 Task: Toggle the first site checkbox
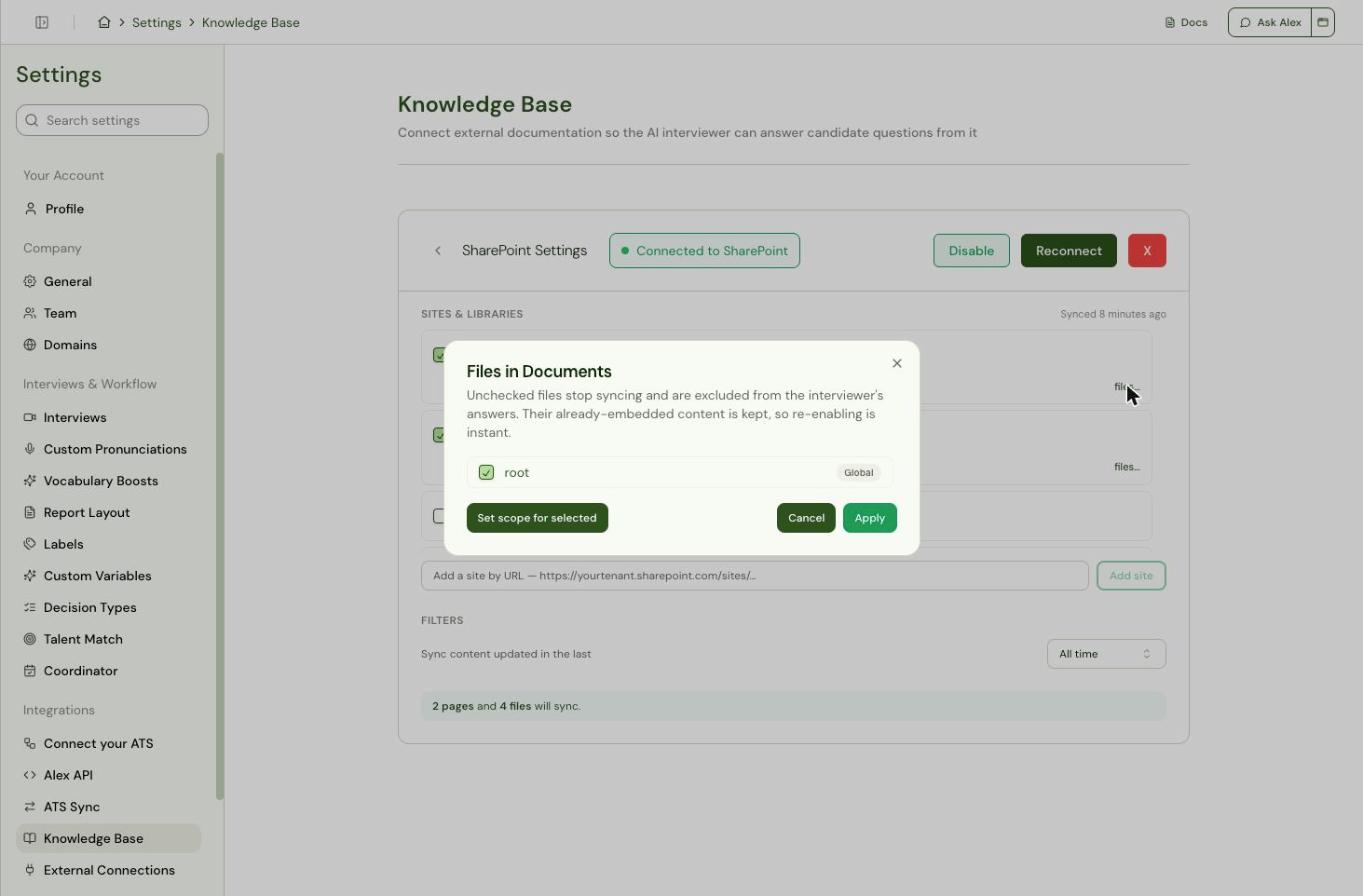(438, 355)
